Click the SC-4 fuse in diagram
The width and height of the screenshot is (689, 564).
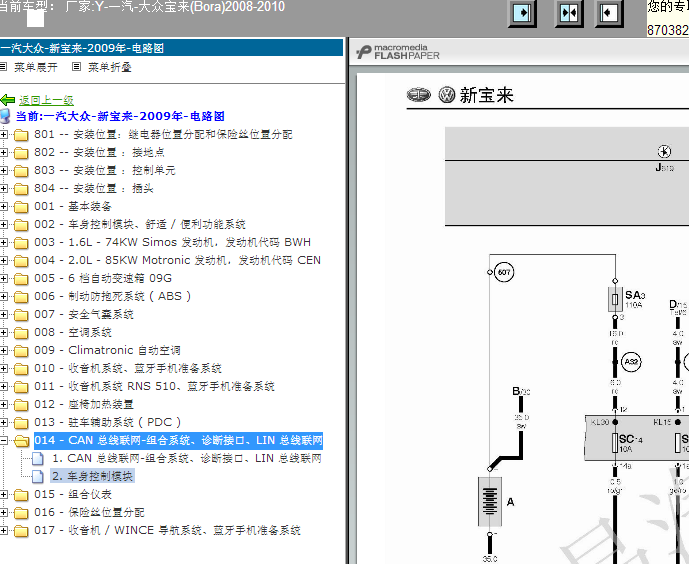(x=616, y=442)
